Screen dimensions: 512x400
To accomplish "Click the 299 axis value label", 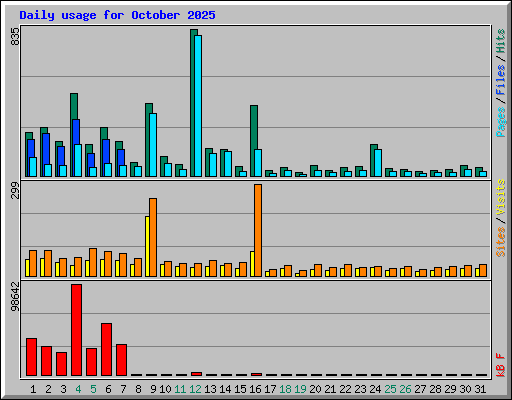I will tap(15, 190).
